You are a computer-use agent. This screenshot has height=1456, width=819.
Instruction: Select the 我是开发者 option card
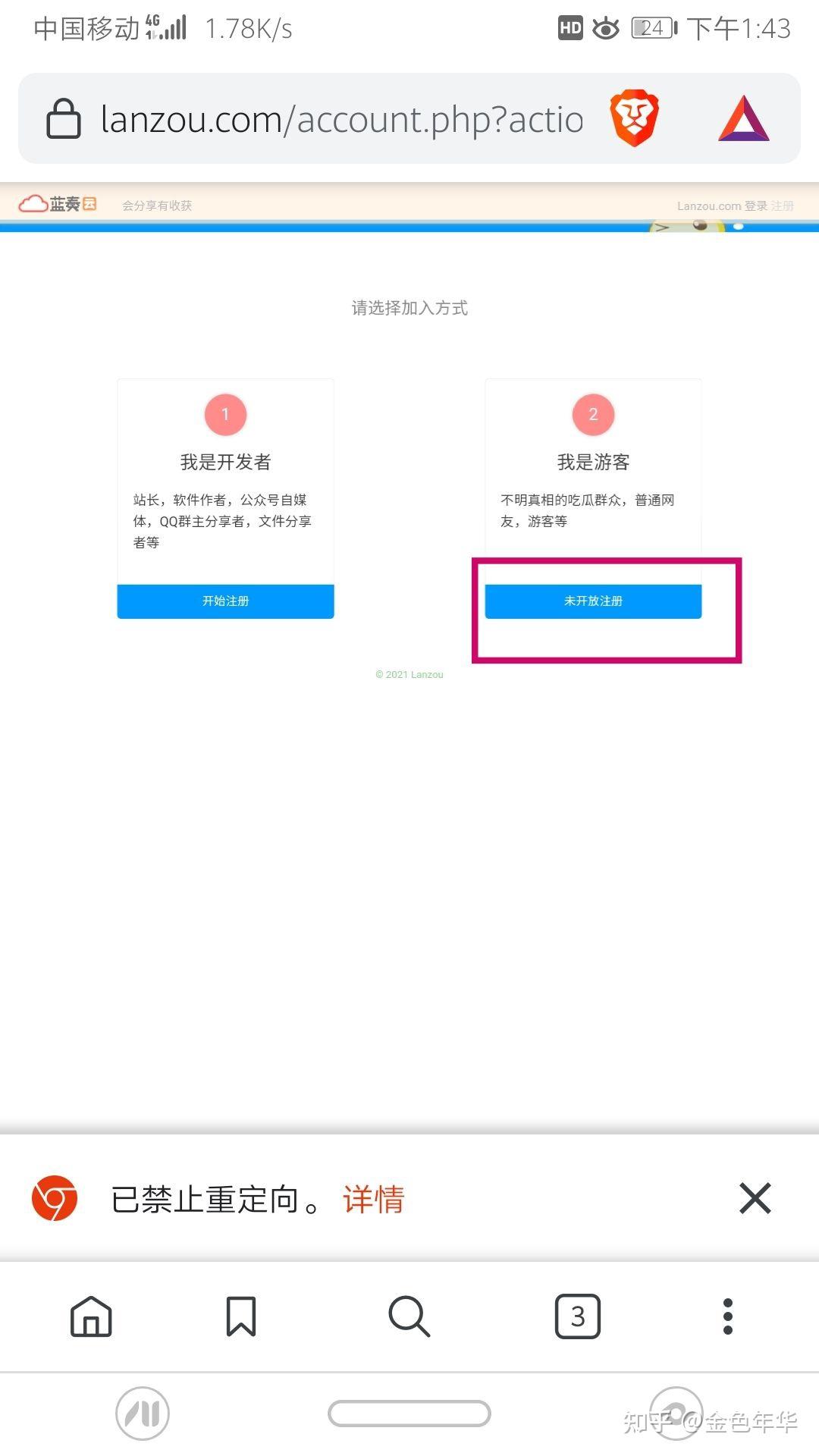pyautogui.click(x=225, y=498)
